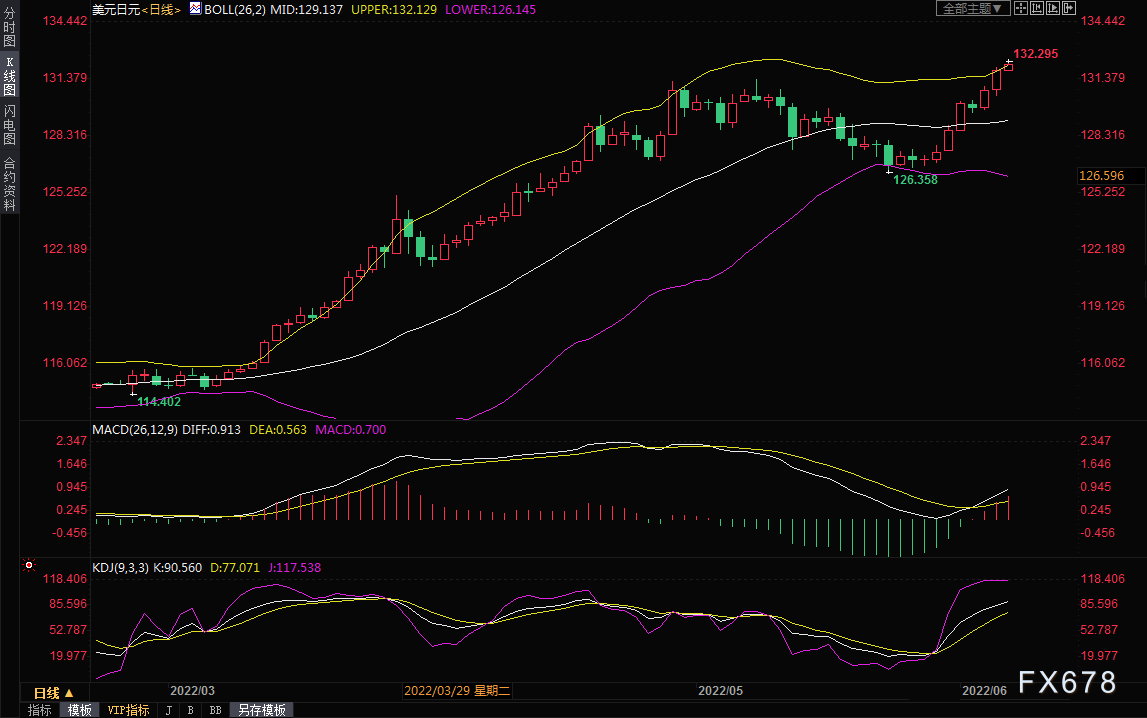Click the crosshair cursor icon in top toolbar
Viewport: 1147px width, 718px height.
point(1021,8)
